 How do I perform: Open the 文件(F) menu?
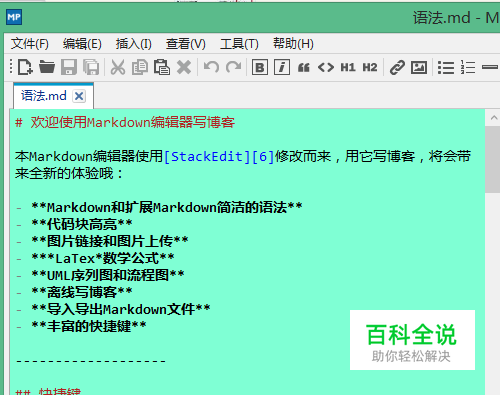click(x=30, y=44)
